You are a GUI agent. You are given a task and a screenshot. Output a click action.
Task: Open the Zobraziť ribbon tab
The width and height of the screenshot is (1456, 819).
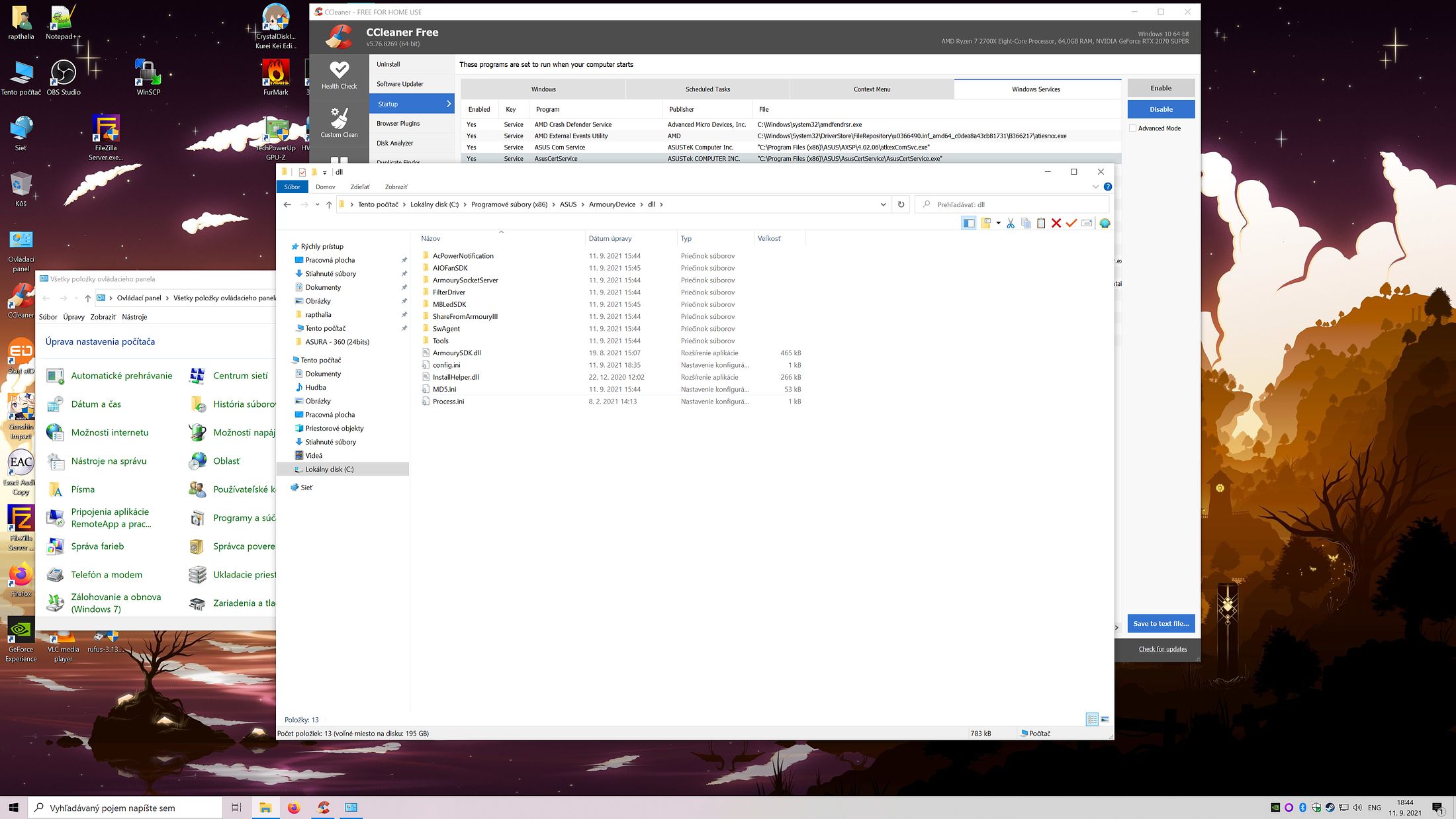point(396,187)
